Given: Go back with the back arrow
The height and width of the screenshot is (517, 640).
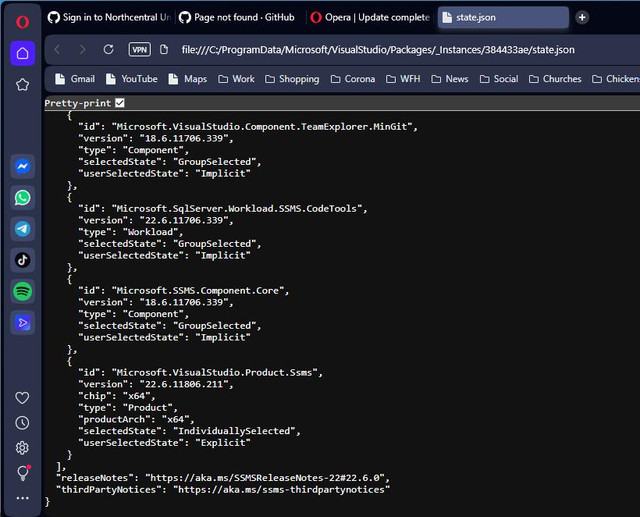Looking at the screenshot, I should (58, 49).
